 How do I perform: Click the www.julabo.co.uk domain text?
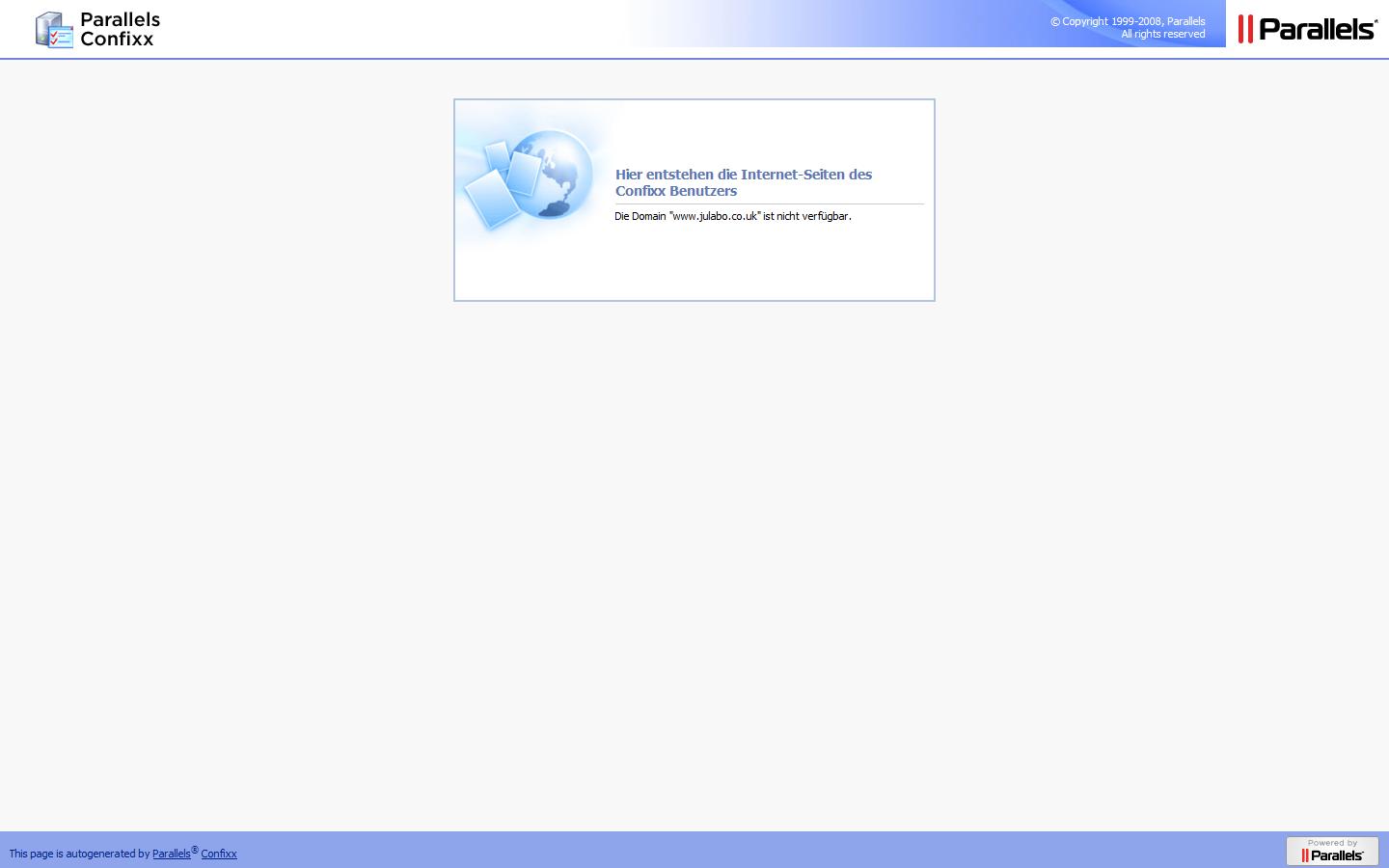click(x=715, y=216)
